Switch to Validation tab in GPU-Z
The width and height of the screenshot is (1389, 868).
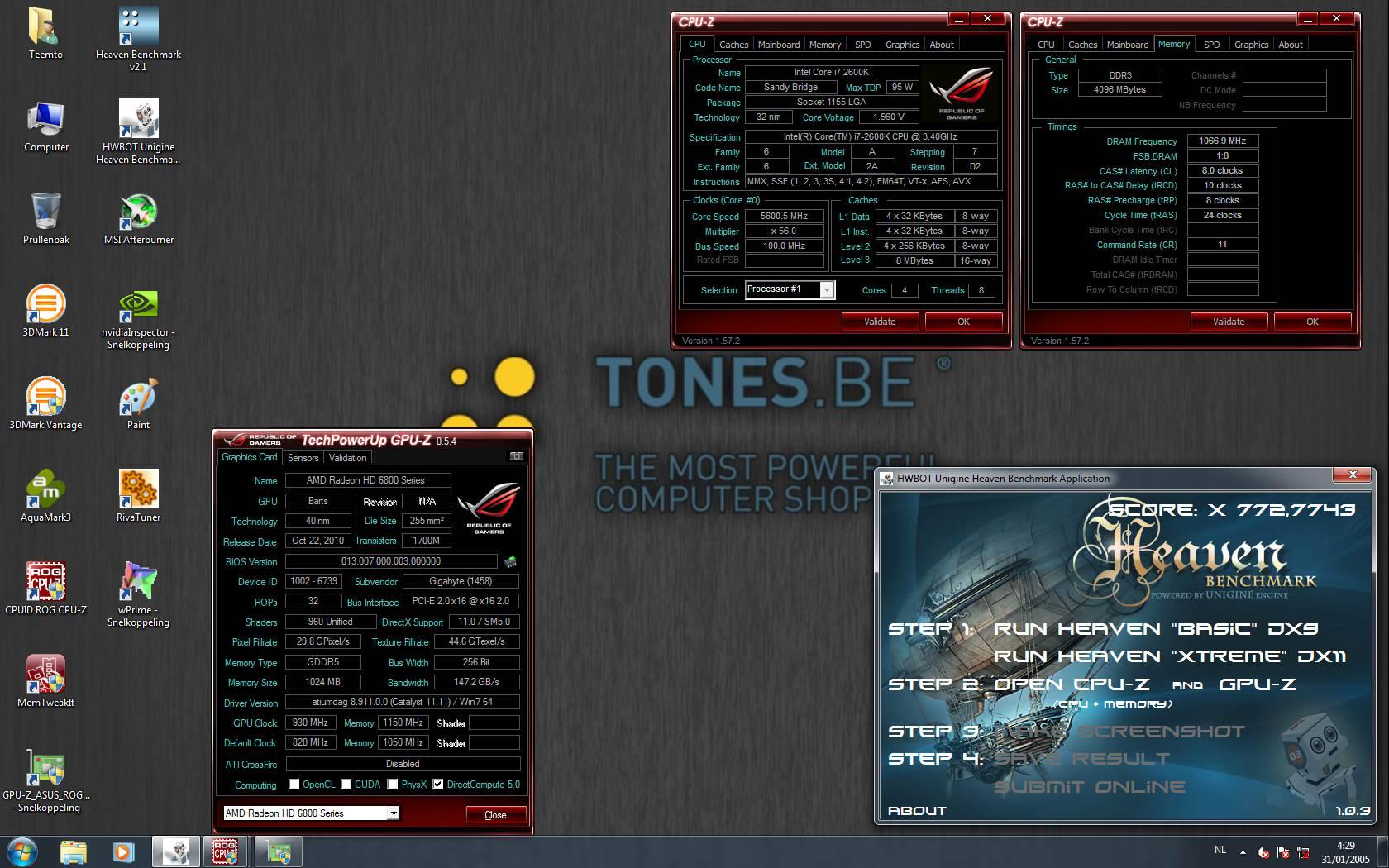point(347,458)
